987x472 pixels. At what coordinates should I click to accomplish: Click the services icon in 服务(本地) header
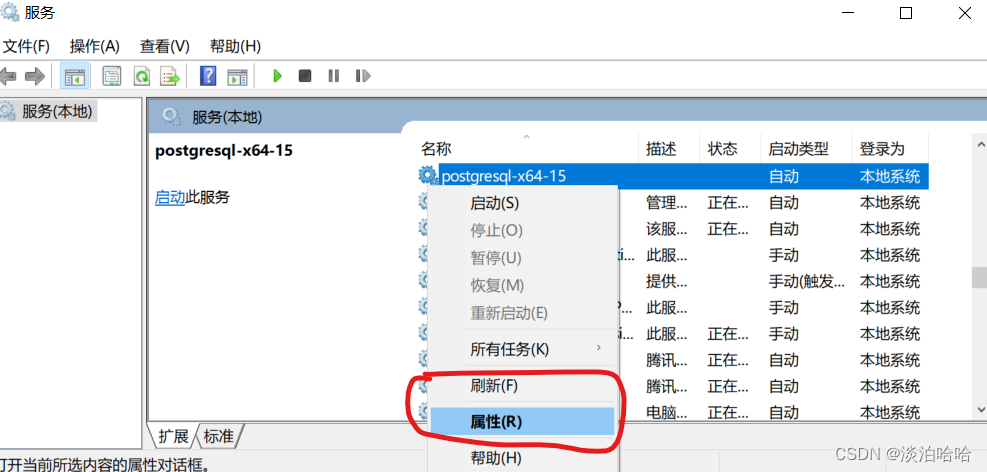[x=171, y=117]
